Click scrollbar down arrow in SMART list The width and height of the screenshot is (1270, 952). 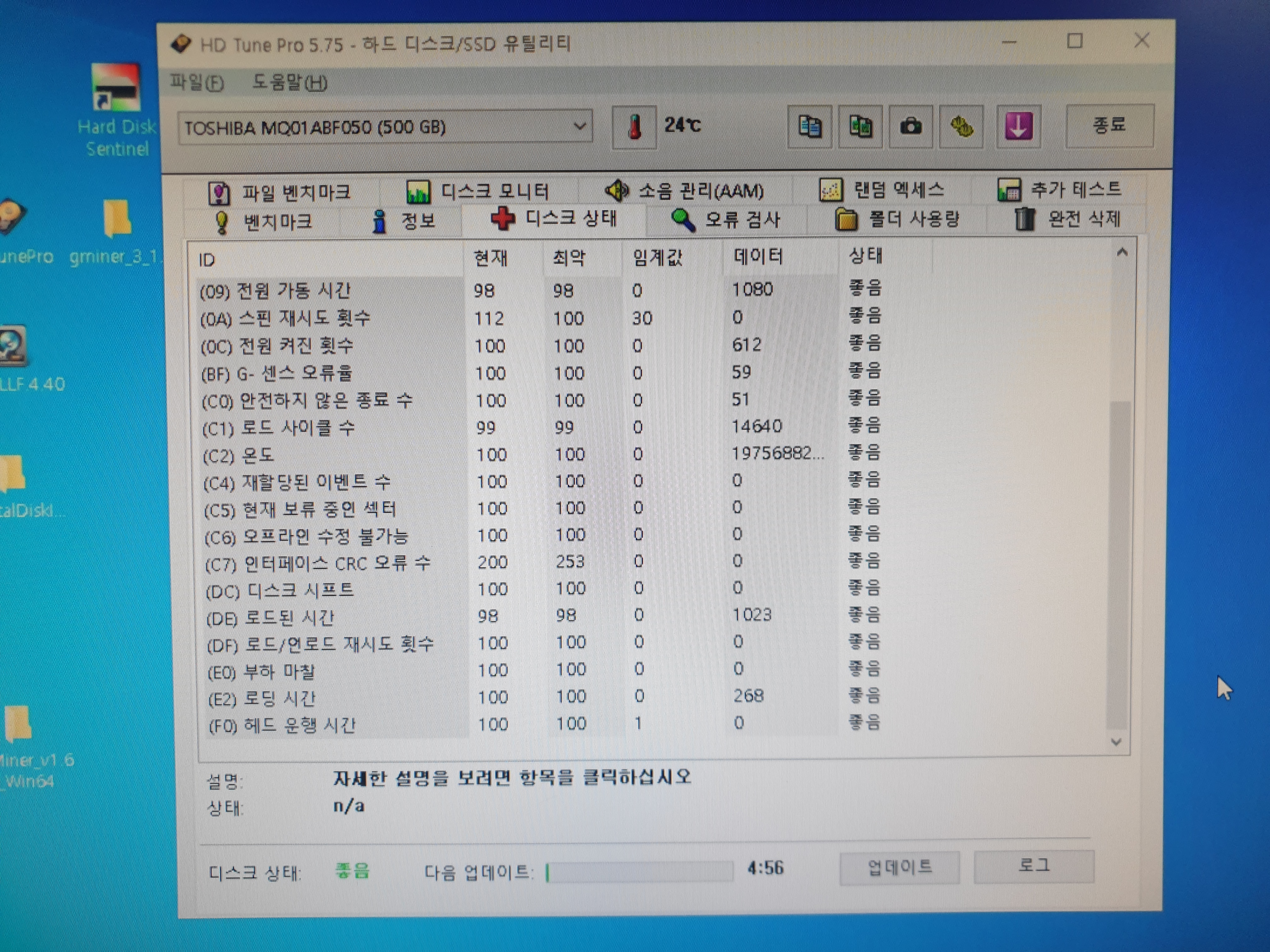(x=1116, y=741)
